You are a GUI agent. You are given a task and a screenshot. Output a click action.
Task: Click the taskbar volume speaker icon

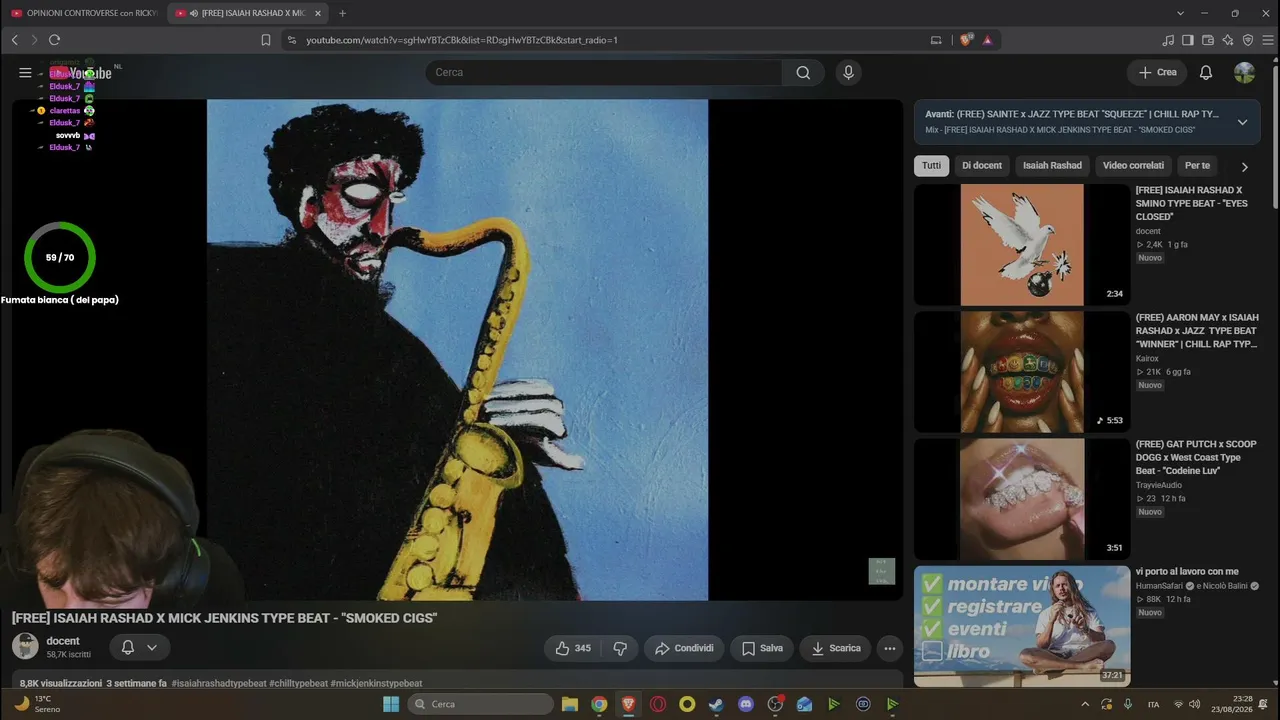(x=1193, y=704)
